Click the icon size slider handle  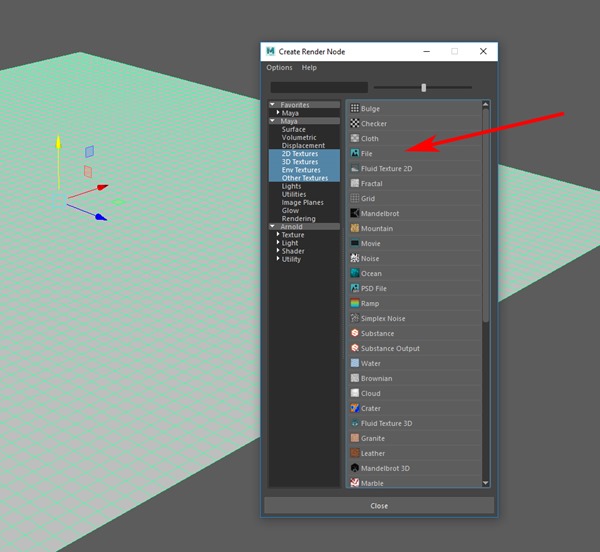(424, 88)
